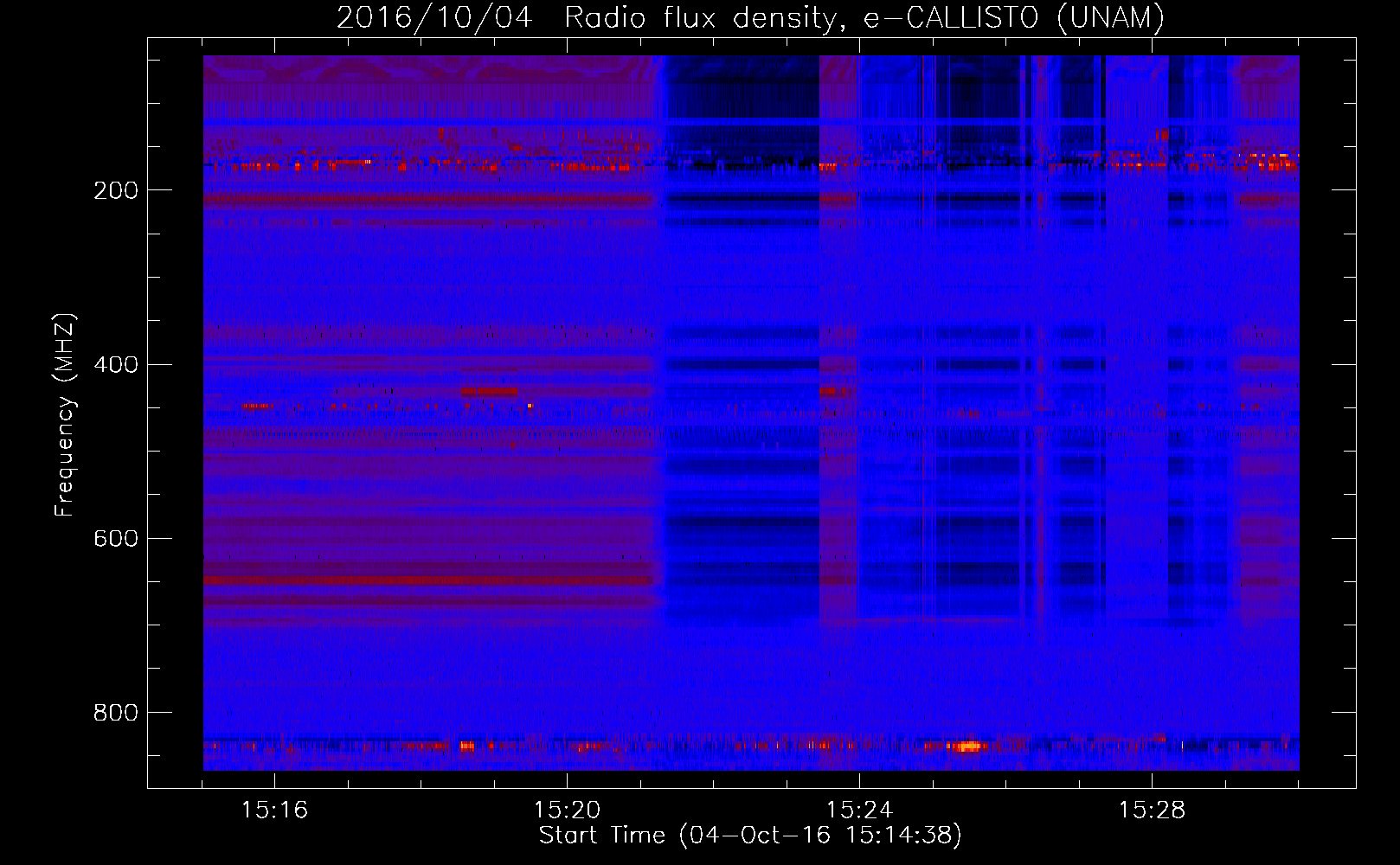This screenshot has height=865, width=1400.
Task: Click the 15:16 time tick label
Action: (x=274, y=811)
